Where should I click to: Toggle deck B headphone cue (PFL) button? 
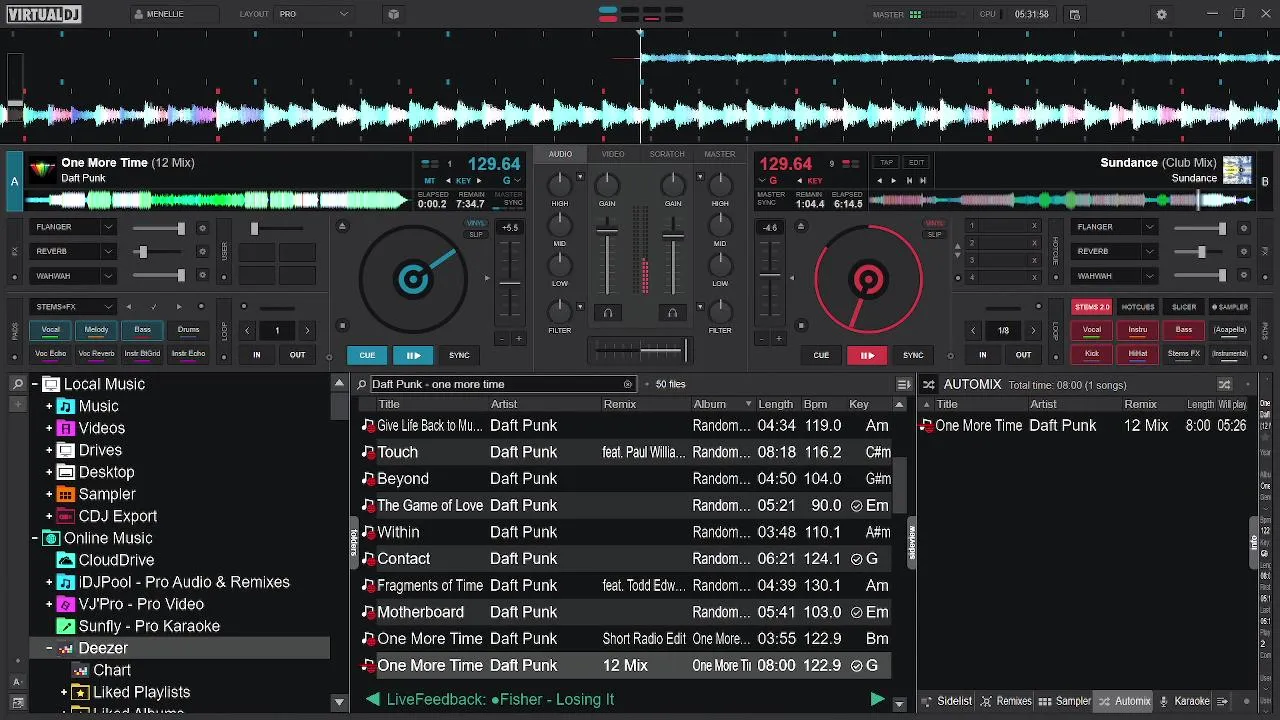pos(672,313)
